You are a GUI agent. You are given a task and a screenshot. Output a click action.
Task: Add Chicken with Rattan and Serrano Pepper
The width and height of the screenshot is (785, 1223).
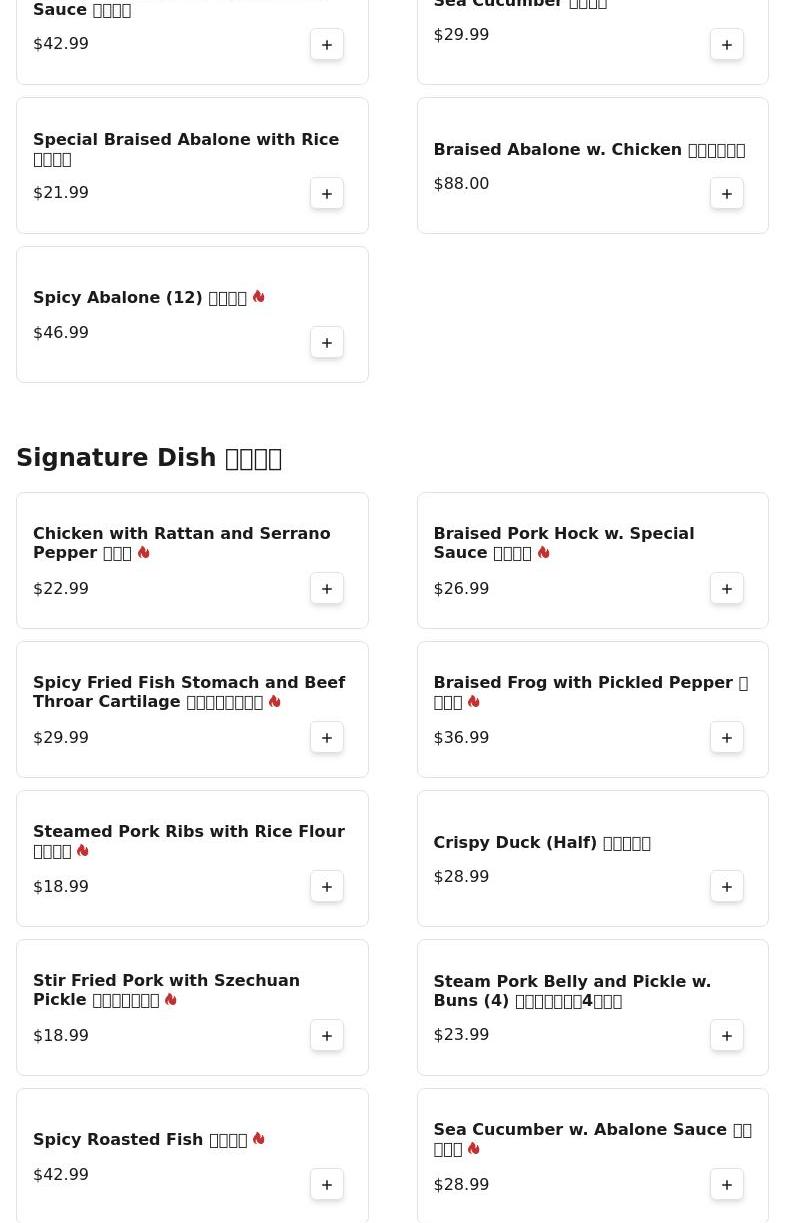pyautogui.click(x=327, y=589)
